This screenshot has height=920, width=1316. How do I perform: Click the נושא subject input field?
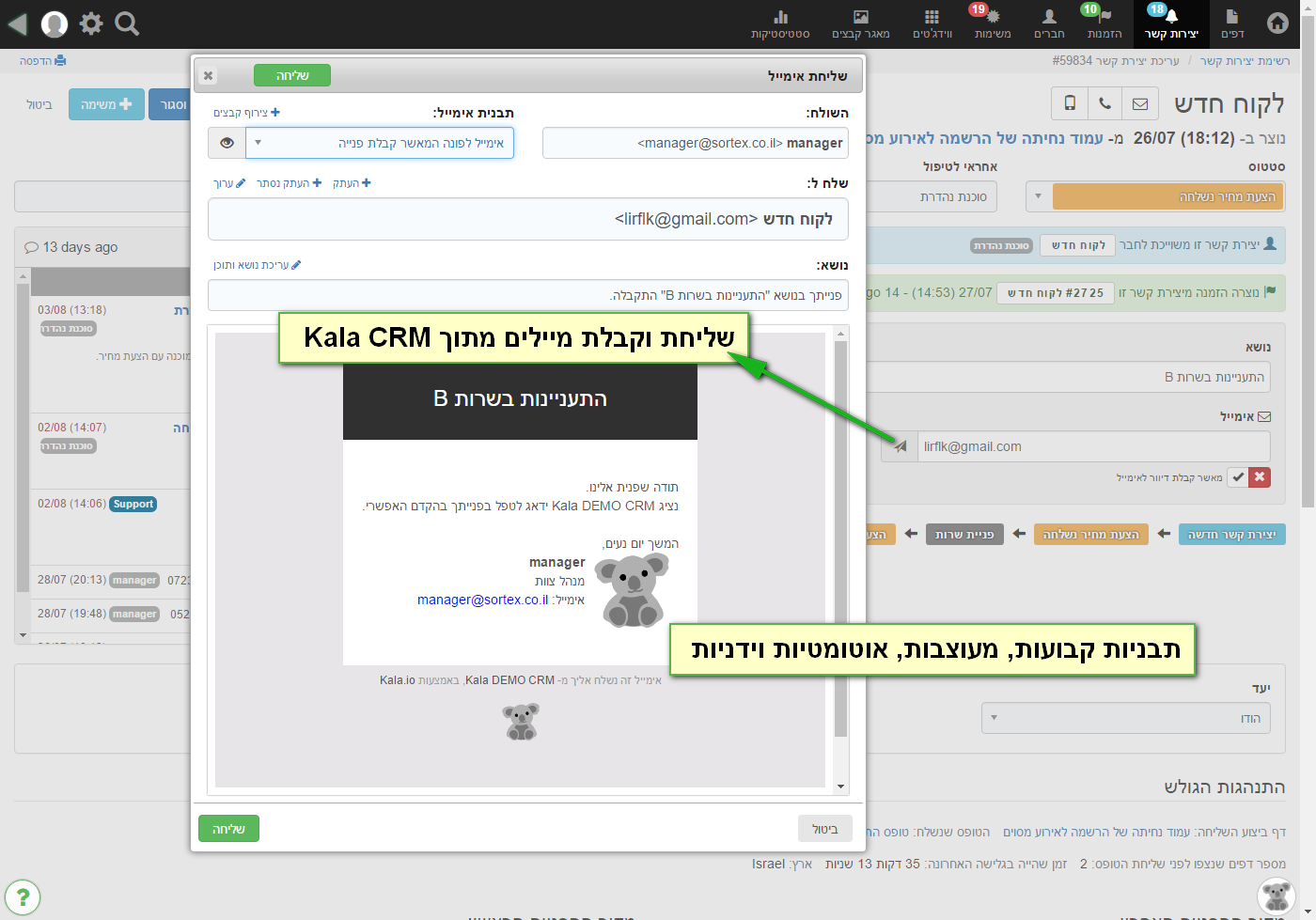(527, 295)
